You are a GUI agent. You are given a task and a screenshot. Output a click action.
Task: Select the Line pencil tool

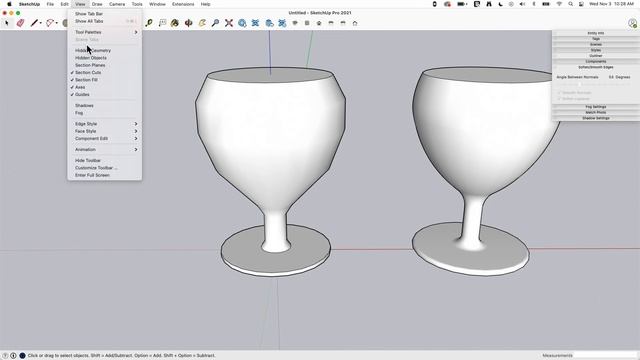pyautogui.click(x=34, y=23)
